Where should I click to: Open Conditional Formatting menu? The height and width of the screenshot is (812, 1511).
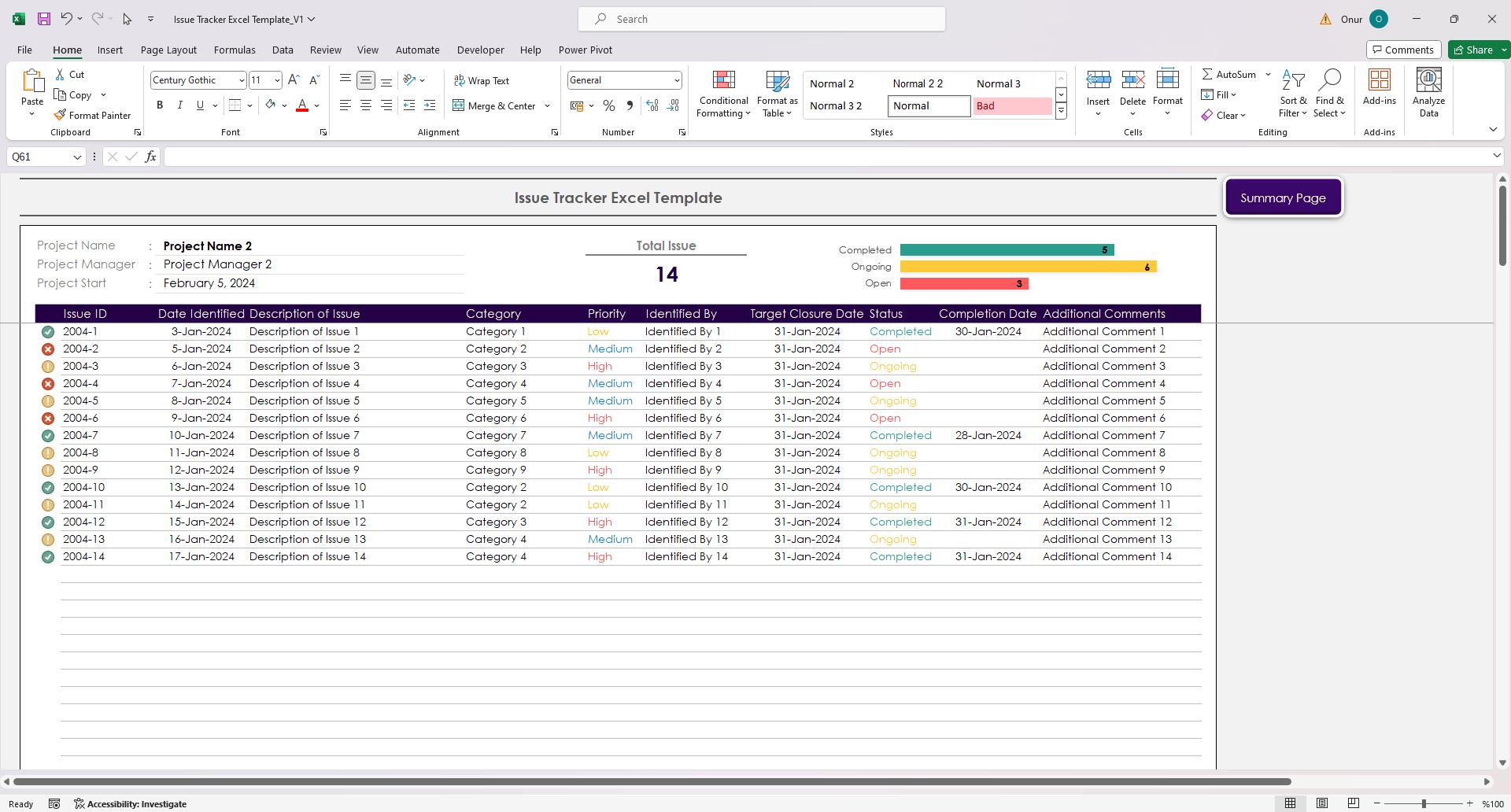tap(723, 94)
